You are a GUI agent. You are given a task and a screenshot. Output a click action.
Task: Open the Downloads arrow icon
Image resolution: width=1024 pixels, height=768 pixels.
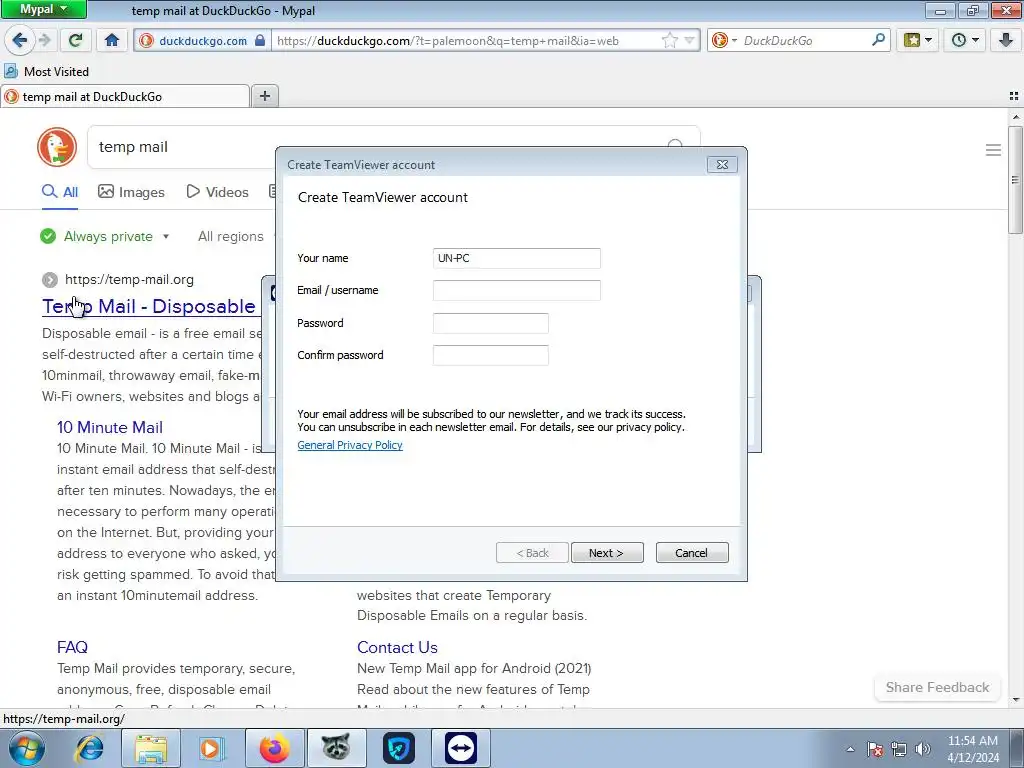1006,40
